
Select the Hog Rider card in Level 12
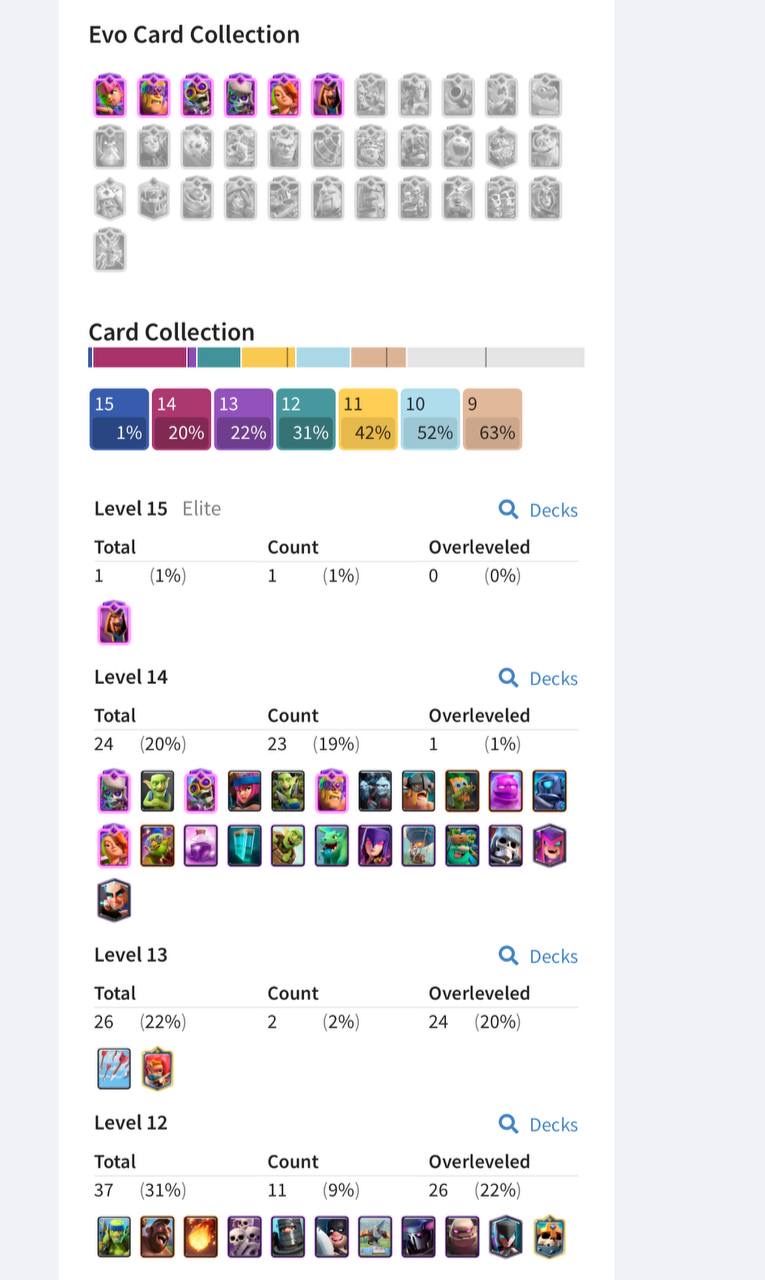[157, 1236]
